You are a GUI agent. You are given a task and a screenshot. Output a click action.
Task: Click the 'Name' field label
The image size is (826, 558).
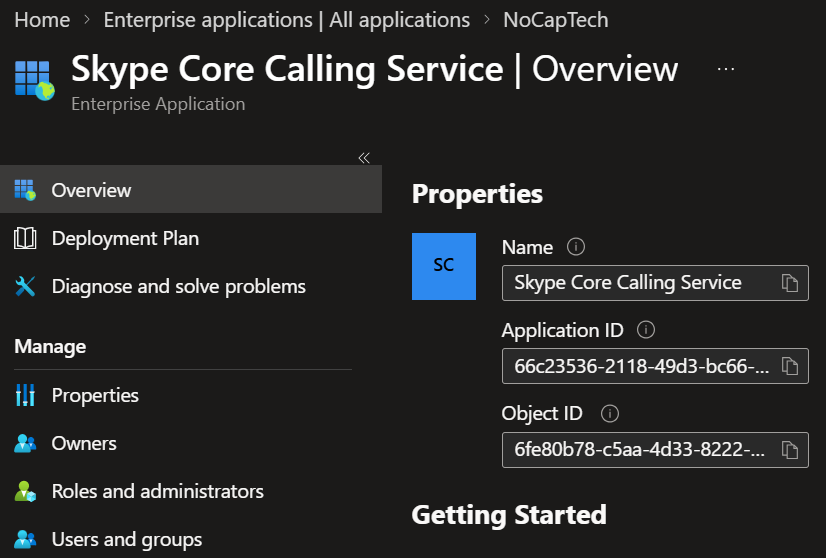coord(527,247)
